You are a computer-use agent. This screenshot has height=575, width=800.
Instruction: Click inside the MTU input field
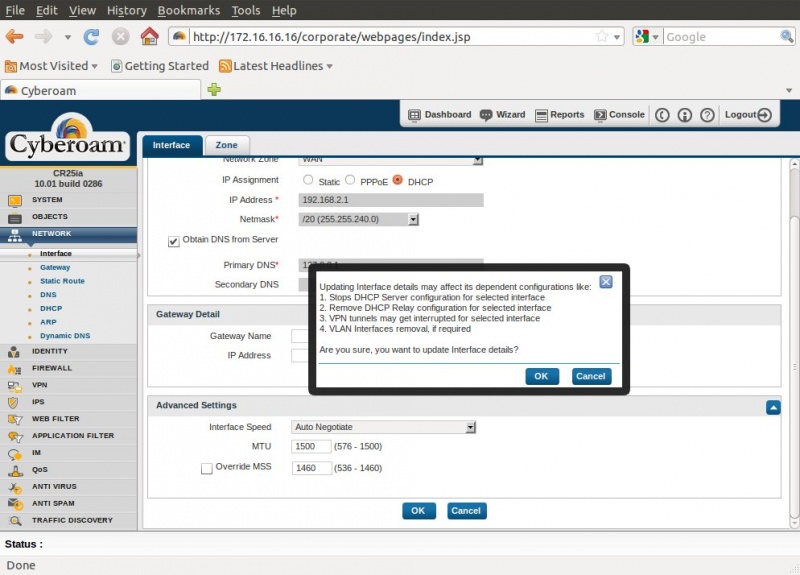coord(311,446)
